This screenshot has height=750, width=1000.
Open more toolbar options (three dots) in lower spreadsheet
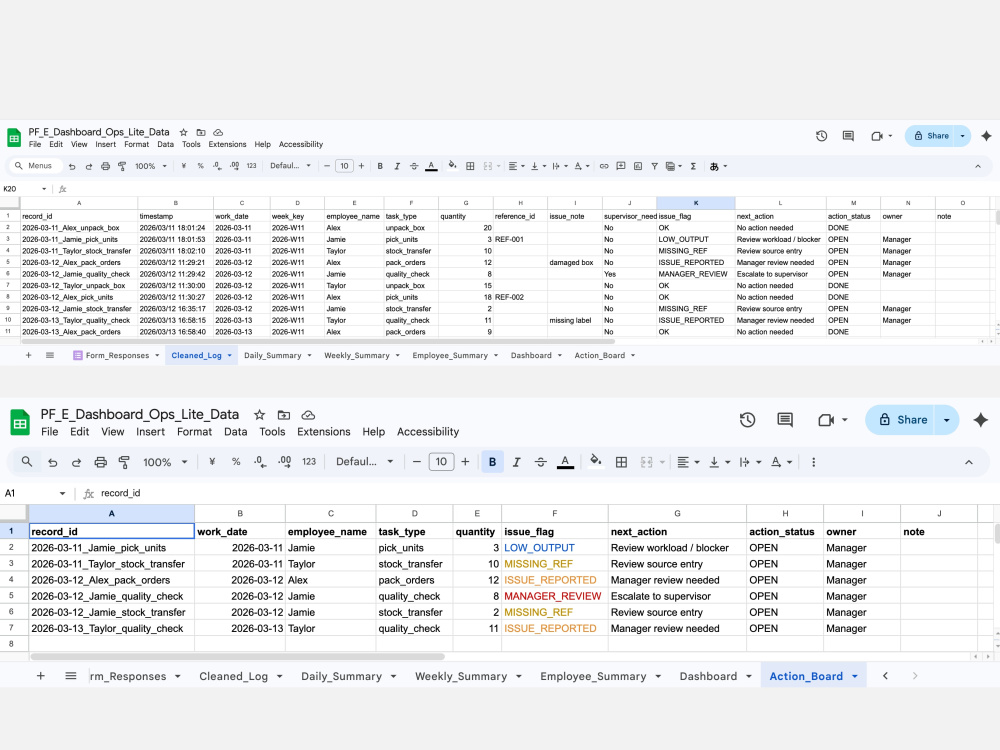(x=813, y=462)
